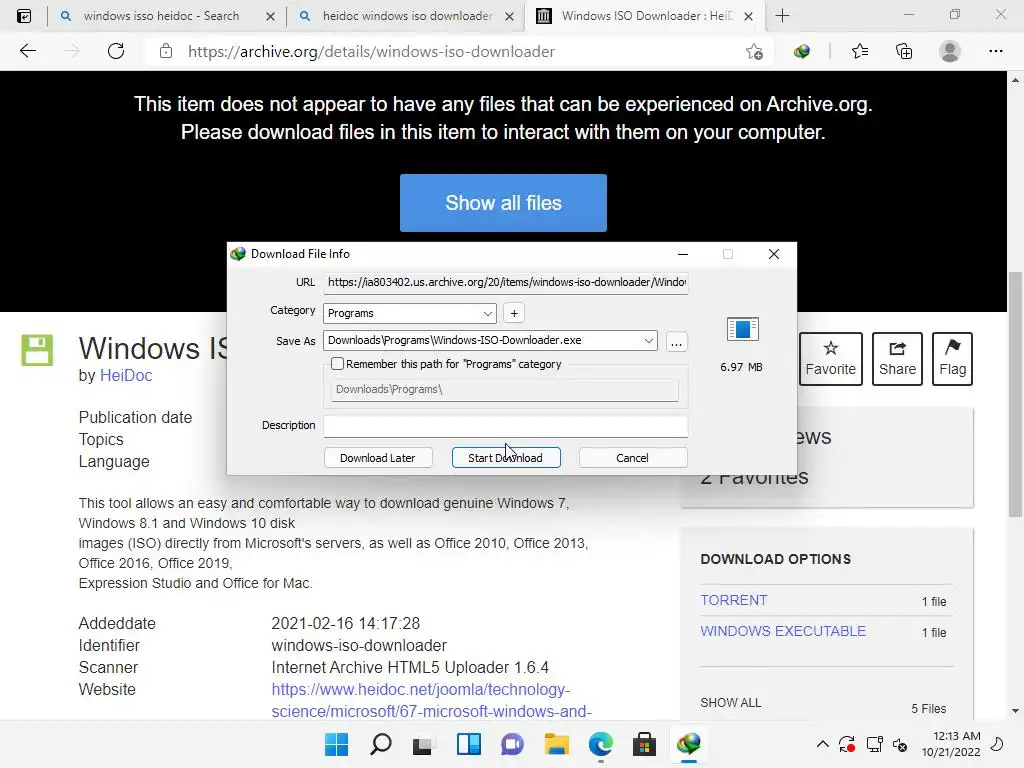Open Internet Download Manager on taskbar
The height and width of the screenshot is (768, 1024).
[688, 744]
